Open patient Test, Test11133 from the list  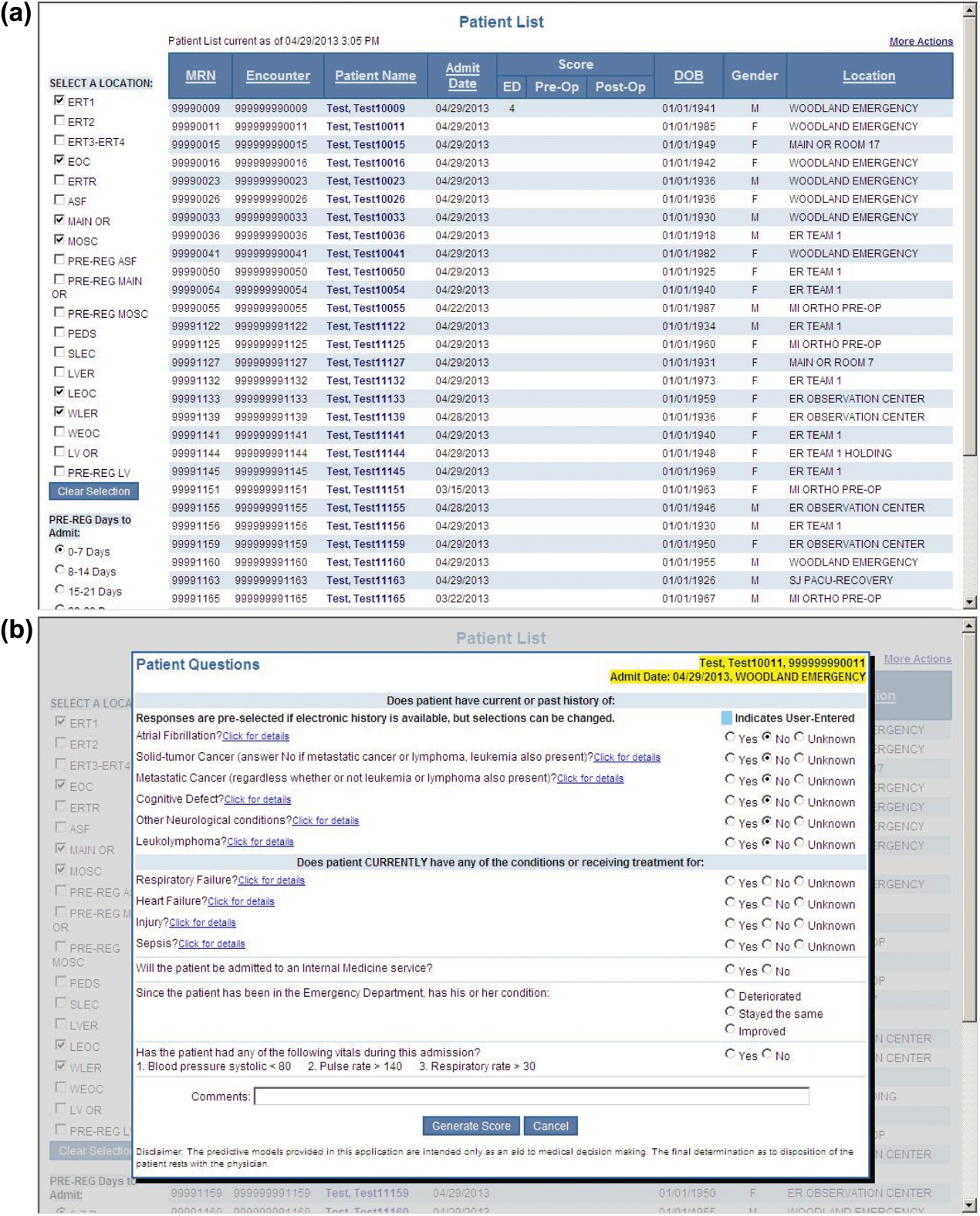pyautogui.click(x=365, y=399)
